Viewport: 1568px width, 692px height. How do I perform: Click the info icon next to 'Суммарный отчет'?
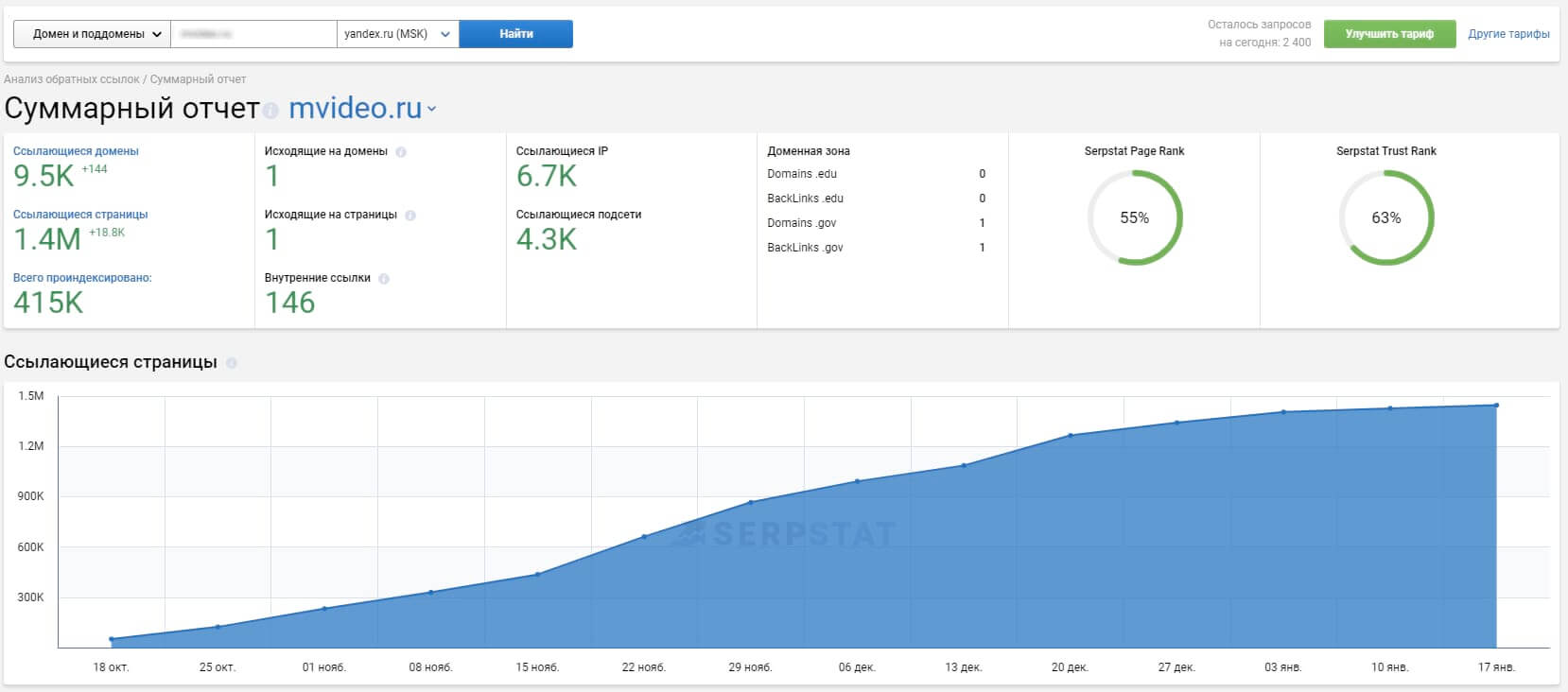tap(270, 111)
